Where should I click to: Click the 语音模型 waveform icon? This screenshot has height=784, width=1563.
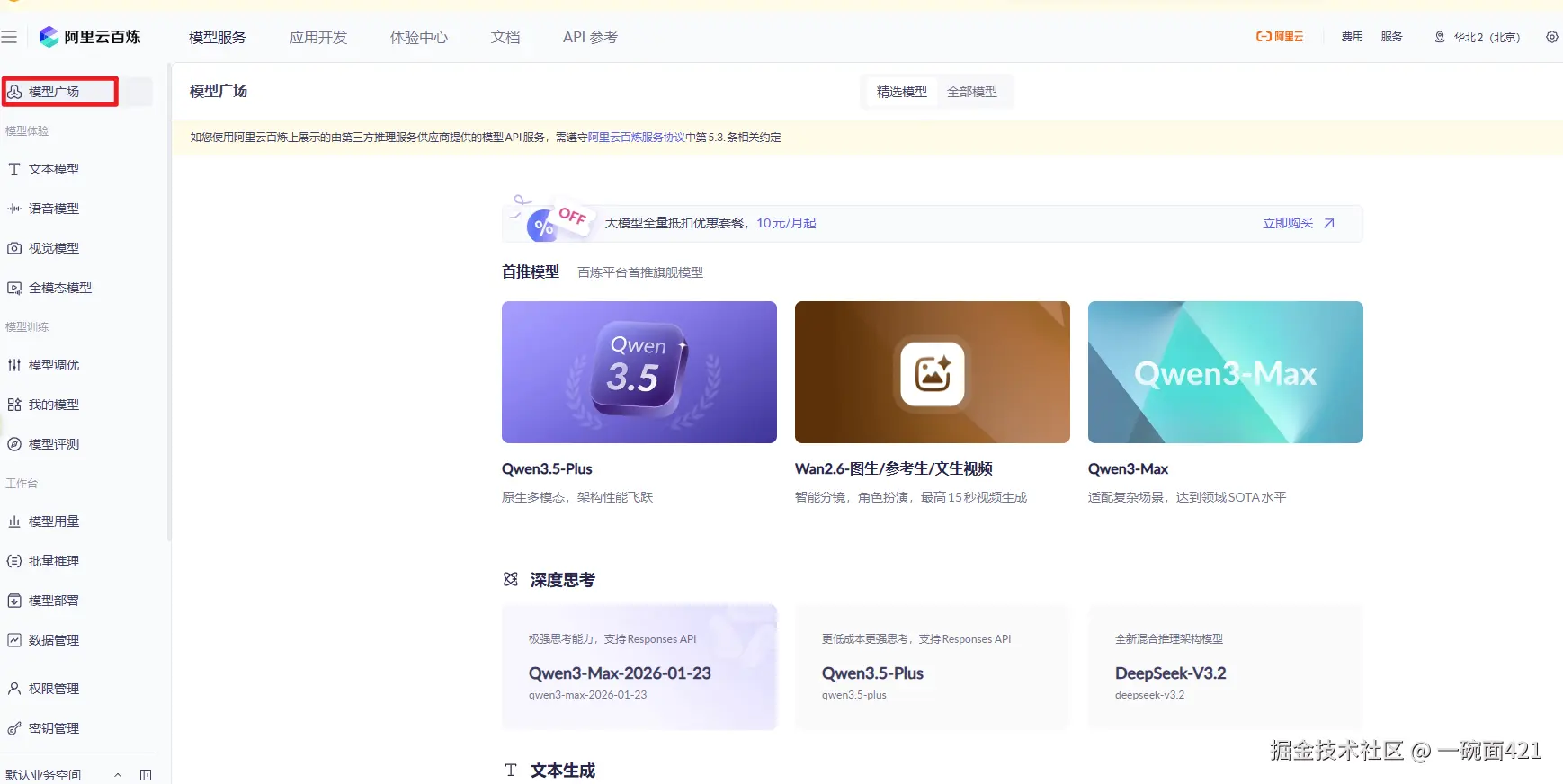point(14,209)
